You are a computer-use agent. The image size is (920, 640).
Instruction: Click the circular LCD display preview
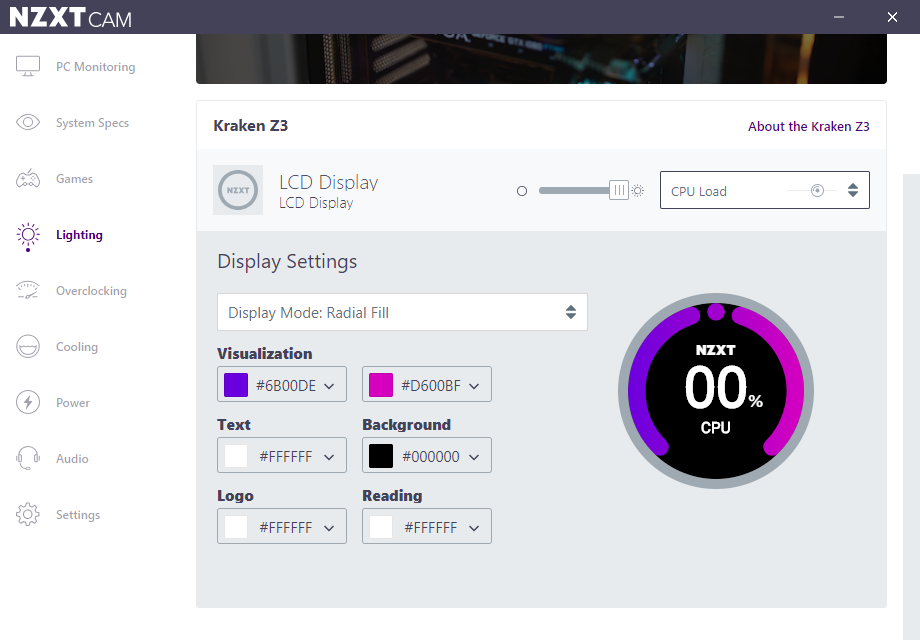716,391
